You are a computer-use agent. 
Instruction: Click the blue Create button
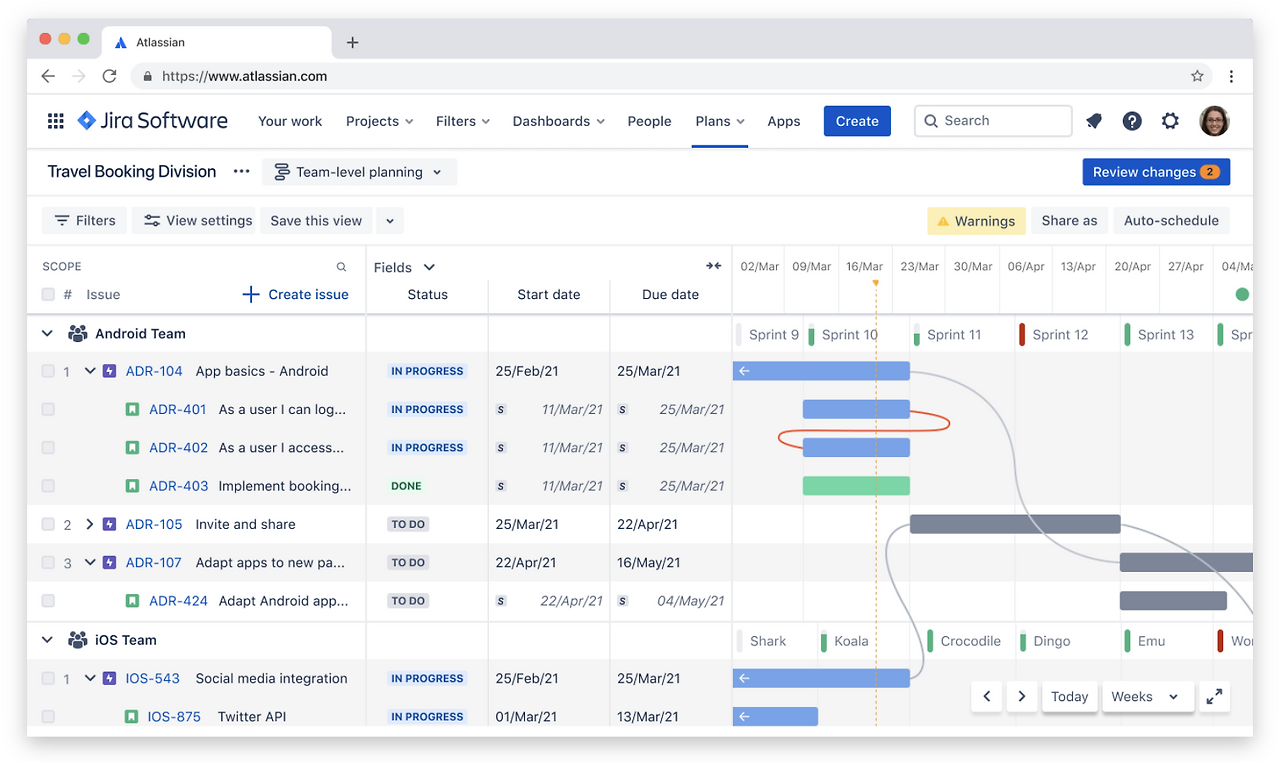click(x=857, y=121)
